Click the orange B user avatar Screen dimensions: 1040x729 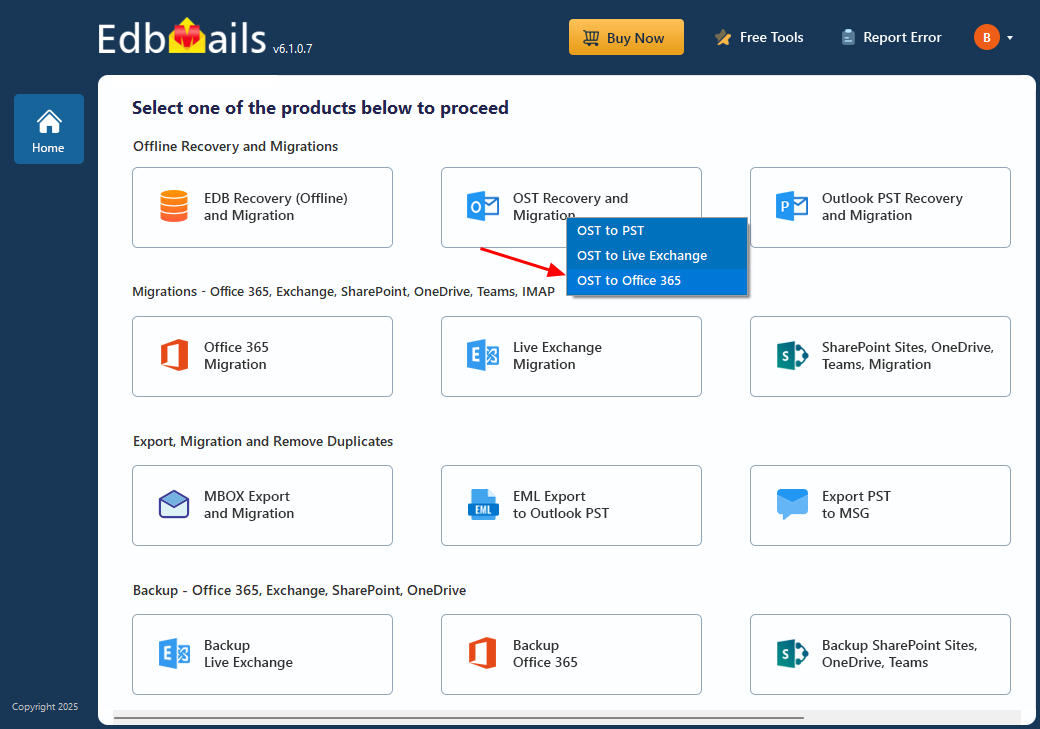click(986, 37)
